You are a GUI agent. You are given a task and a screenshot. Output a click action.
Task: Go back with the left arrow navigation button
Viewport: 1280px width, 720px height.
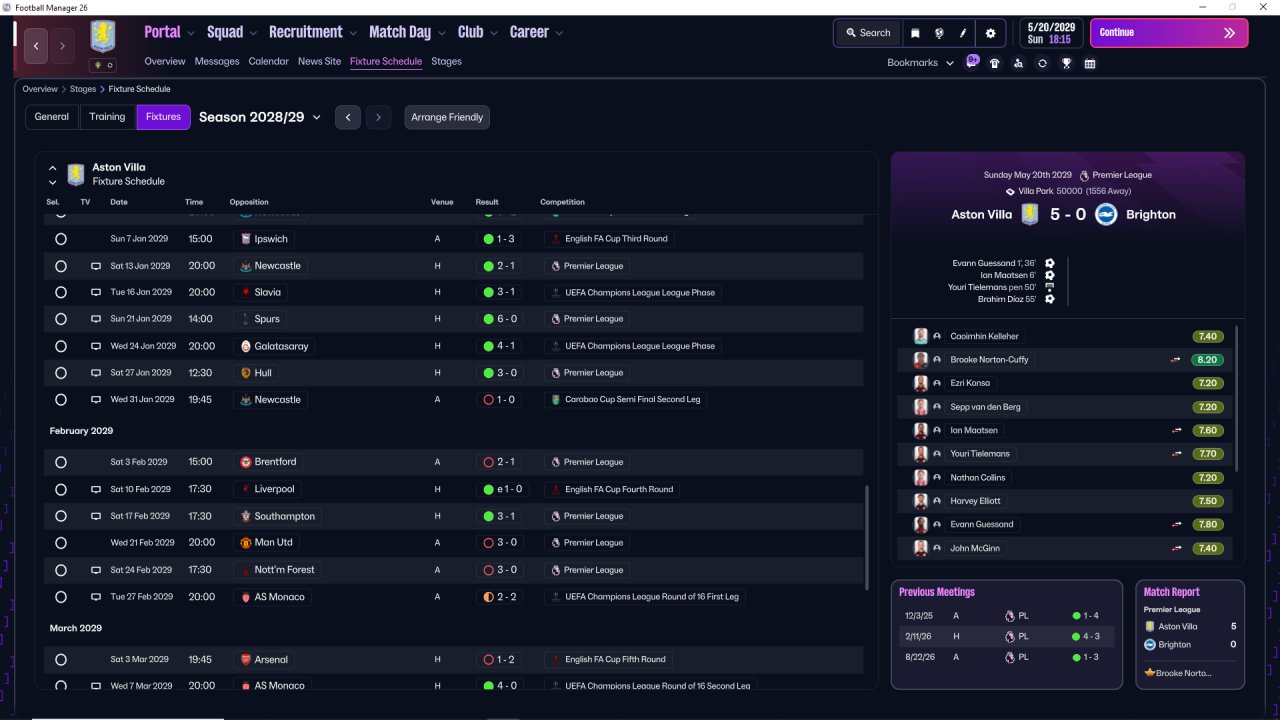point(36,46)
